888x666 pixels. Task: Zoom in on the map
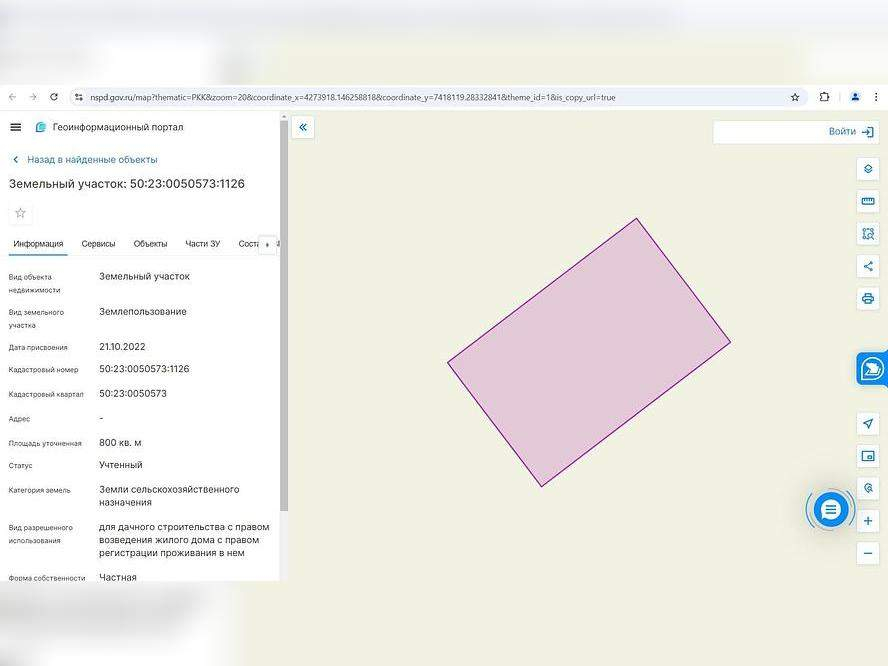(867, 521)
